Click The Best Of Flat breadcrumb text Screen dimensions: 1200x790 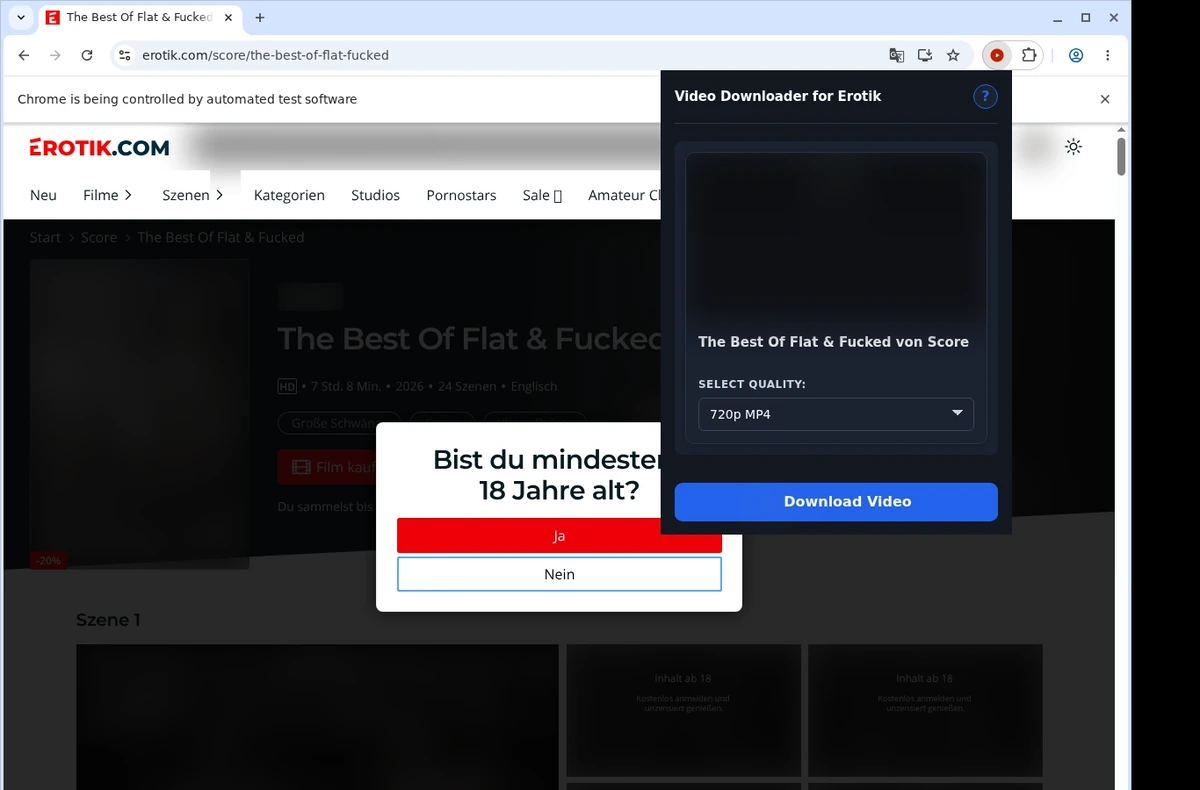pos(220,237)
